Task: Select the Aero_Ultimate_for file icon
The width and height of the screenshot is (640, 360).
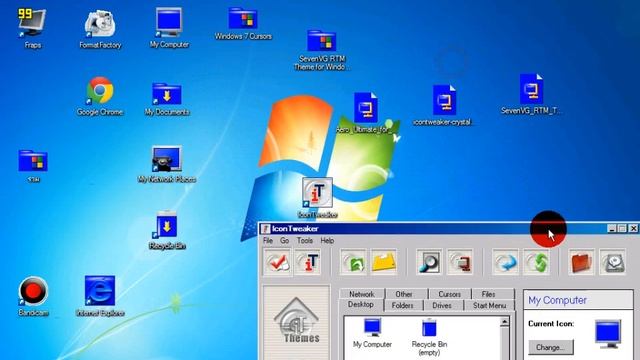Action: [365, 113]
